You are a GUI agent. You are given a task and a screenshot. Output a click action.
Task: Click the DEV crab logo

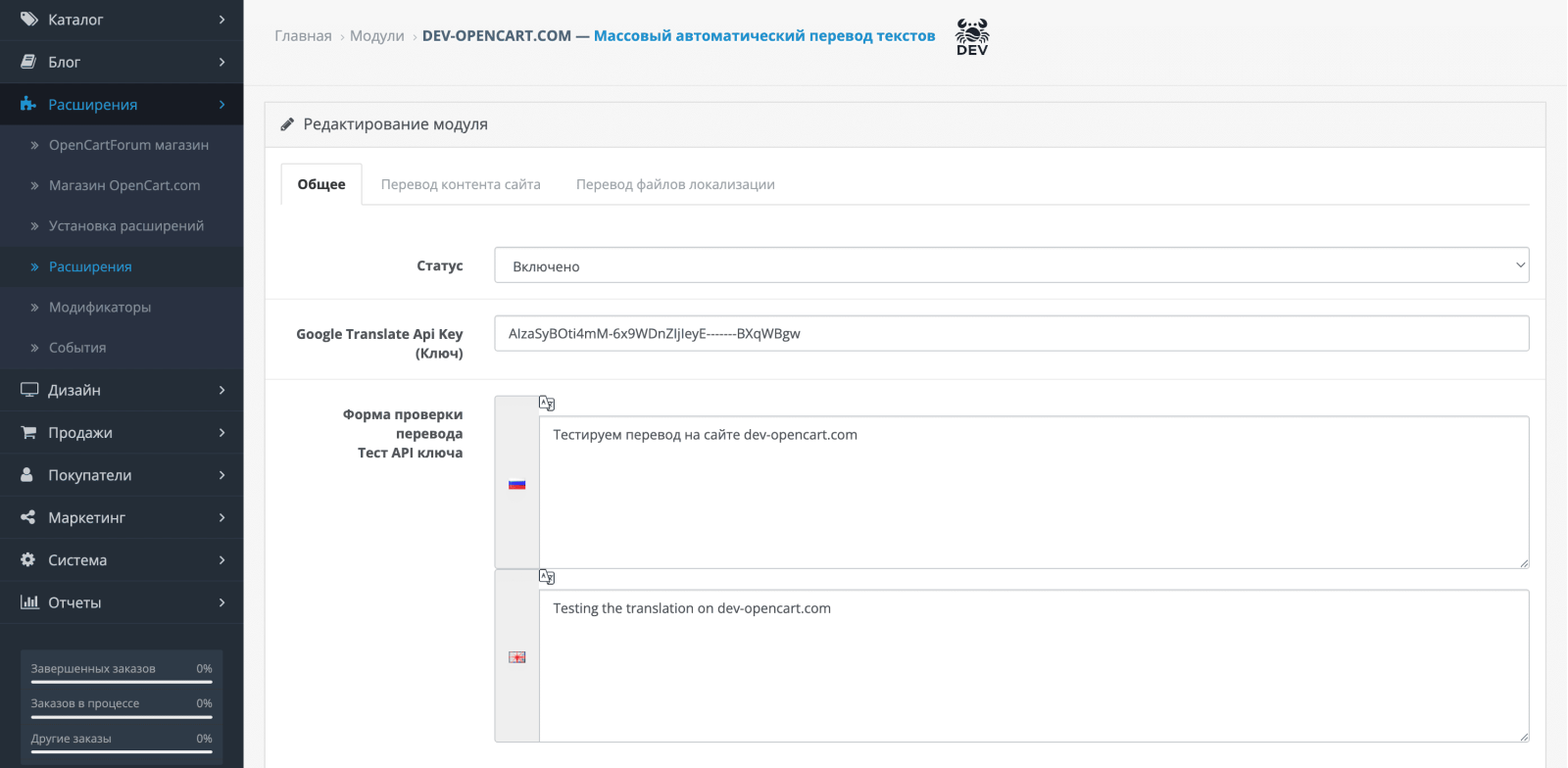[972, 36]
